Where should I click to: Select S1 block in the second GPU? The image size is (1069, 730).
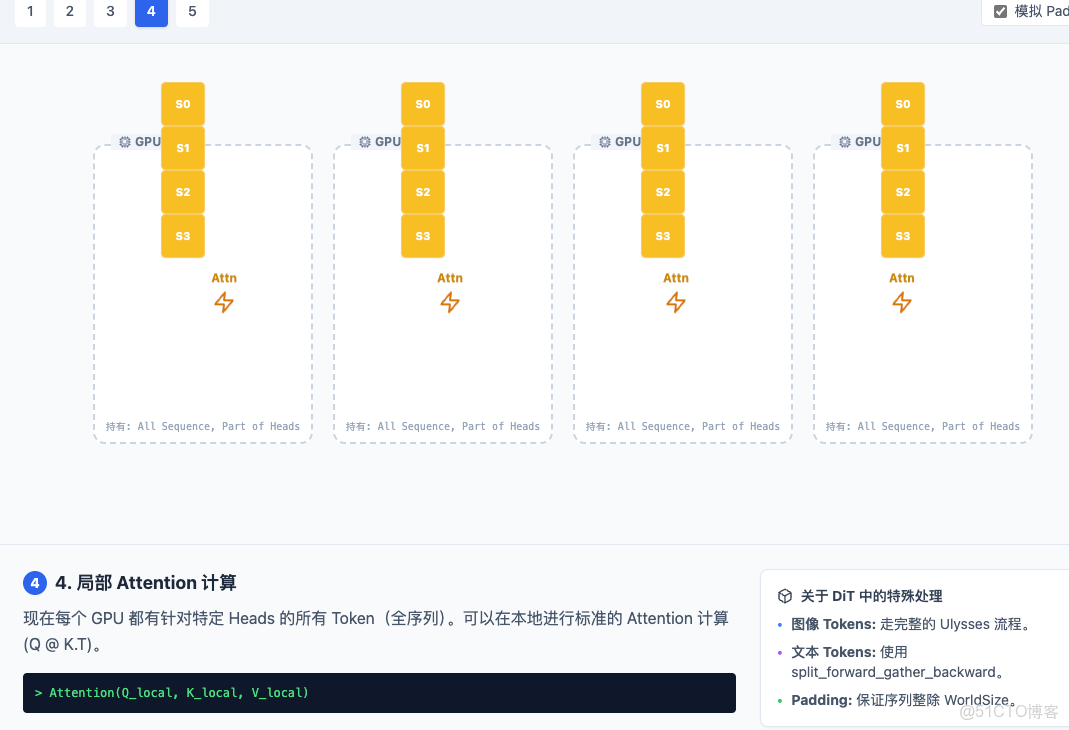pyautogui.click(x=423, y=148)
